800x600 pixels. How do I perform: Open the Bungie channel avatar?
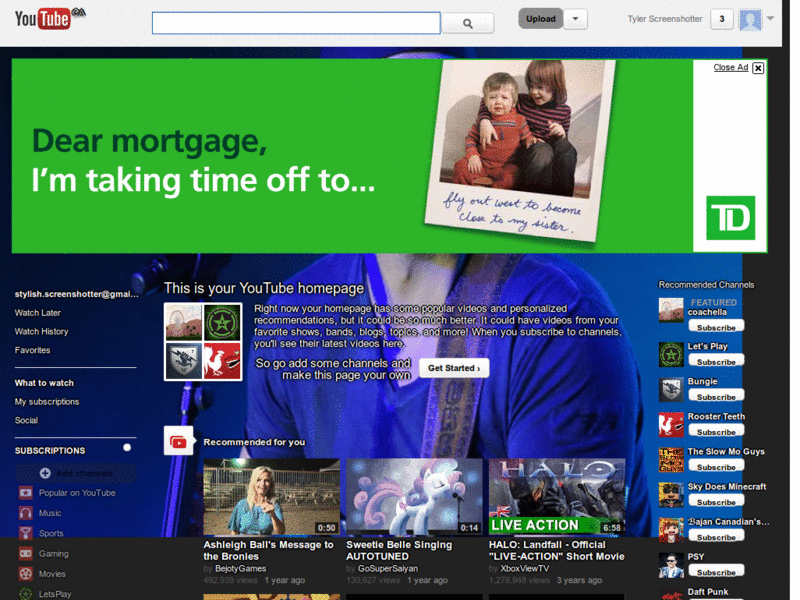pyautogui.click(x=671, y=390)
